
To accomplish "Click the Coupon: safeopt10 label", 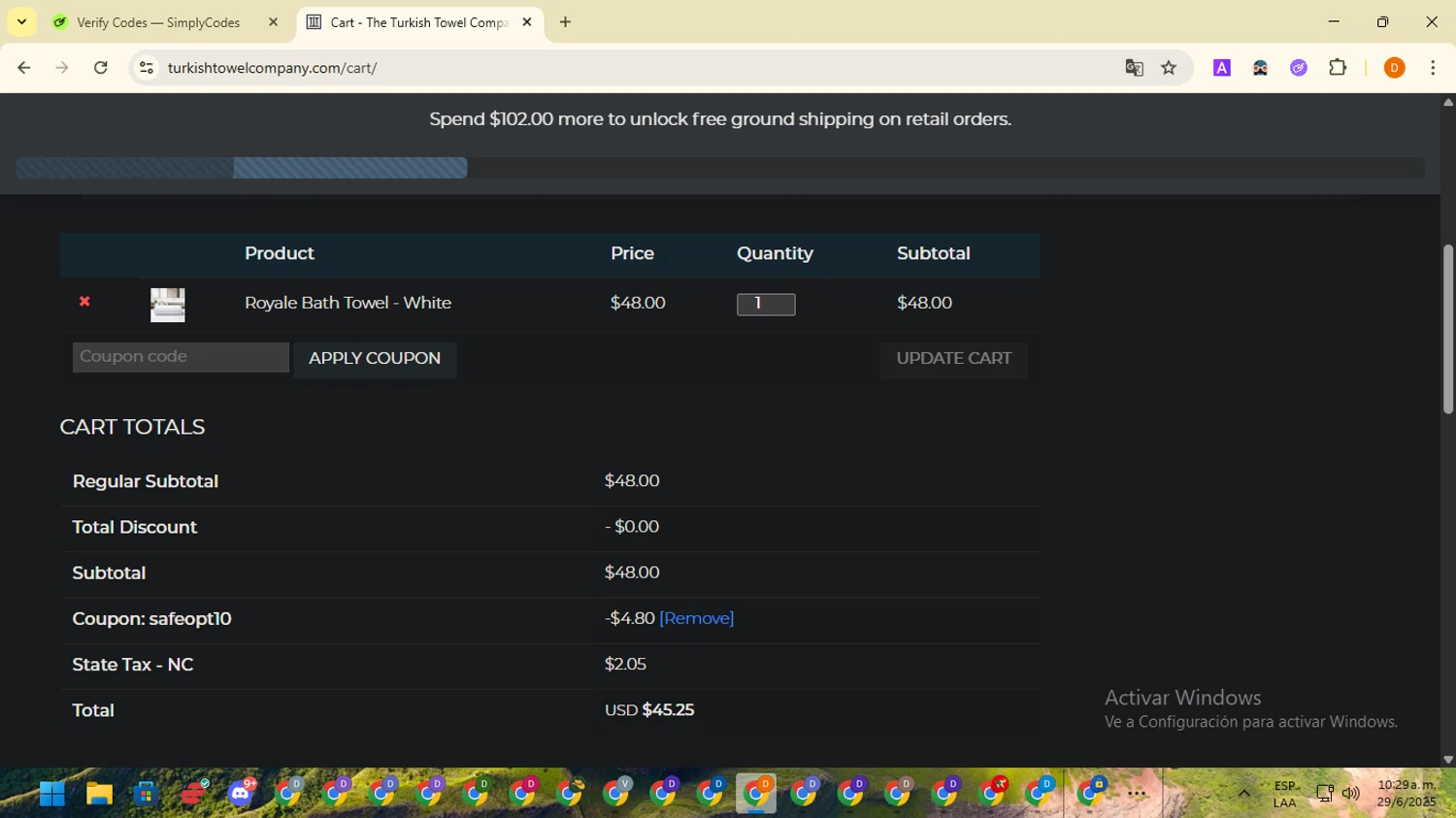I will (x=151, y=619).
